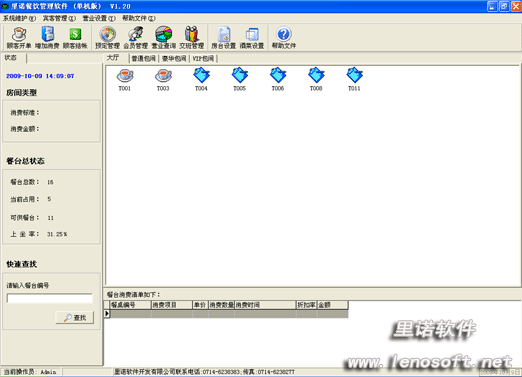This screenshot has width=522, height=377.
Task: Open 营业设置 menu
Action: tap(99, 18)
